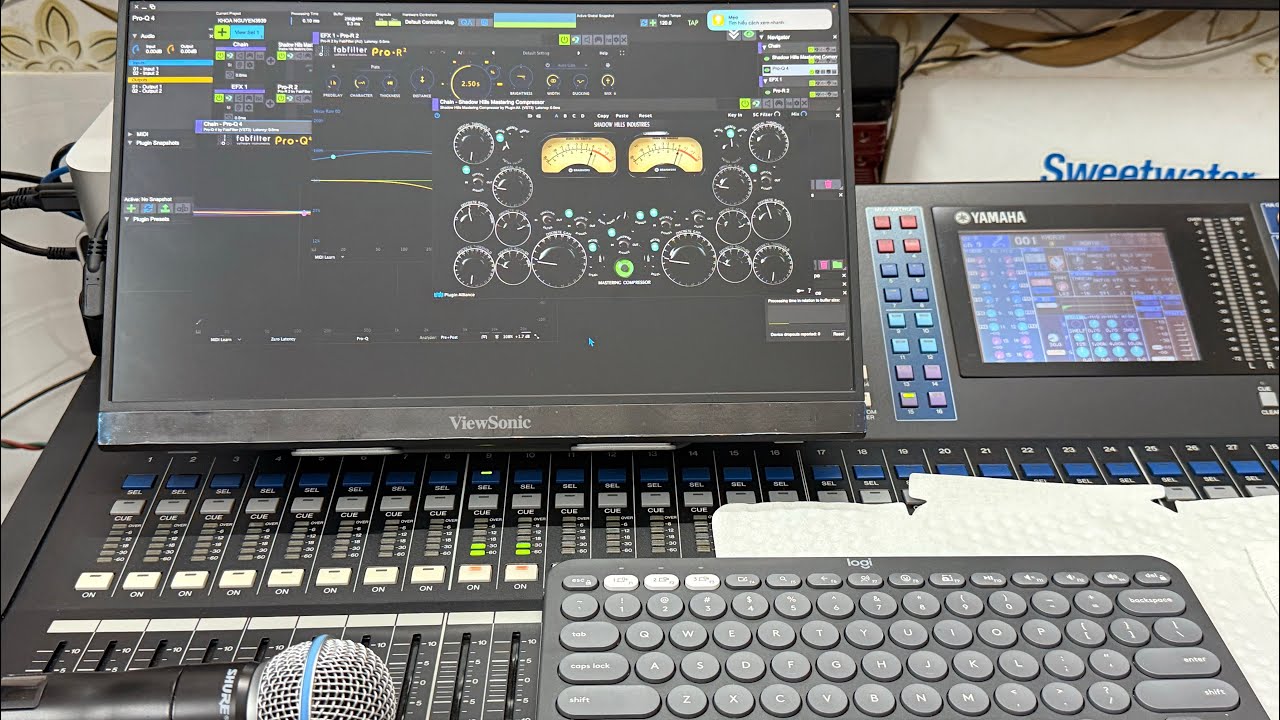Toggle Key In on Shadow Hills compressor

tap(734, 115)
